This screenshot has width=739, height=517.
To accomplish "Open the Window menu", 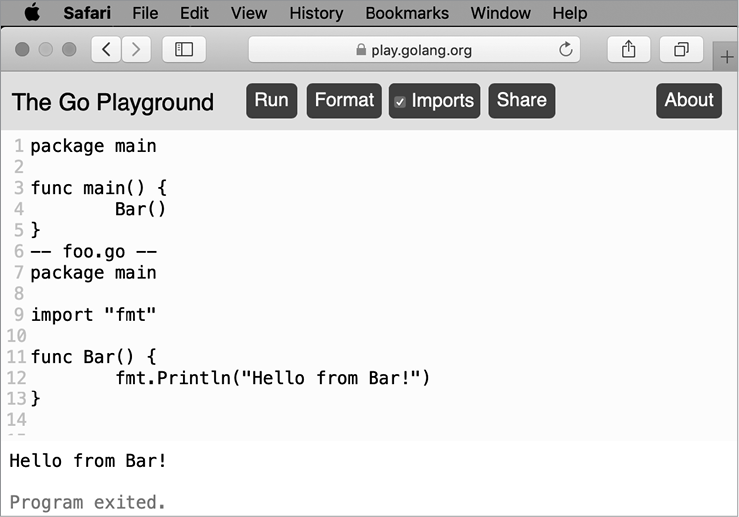I will 500,13.
